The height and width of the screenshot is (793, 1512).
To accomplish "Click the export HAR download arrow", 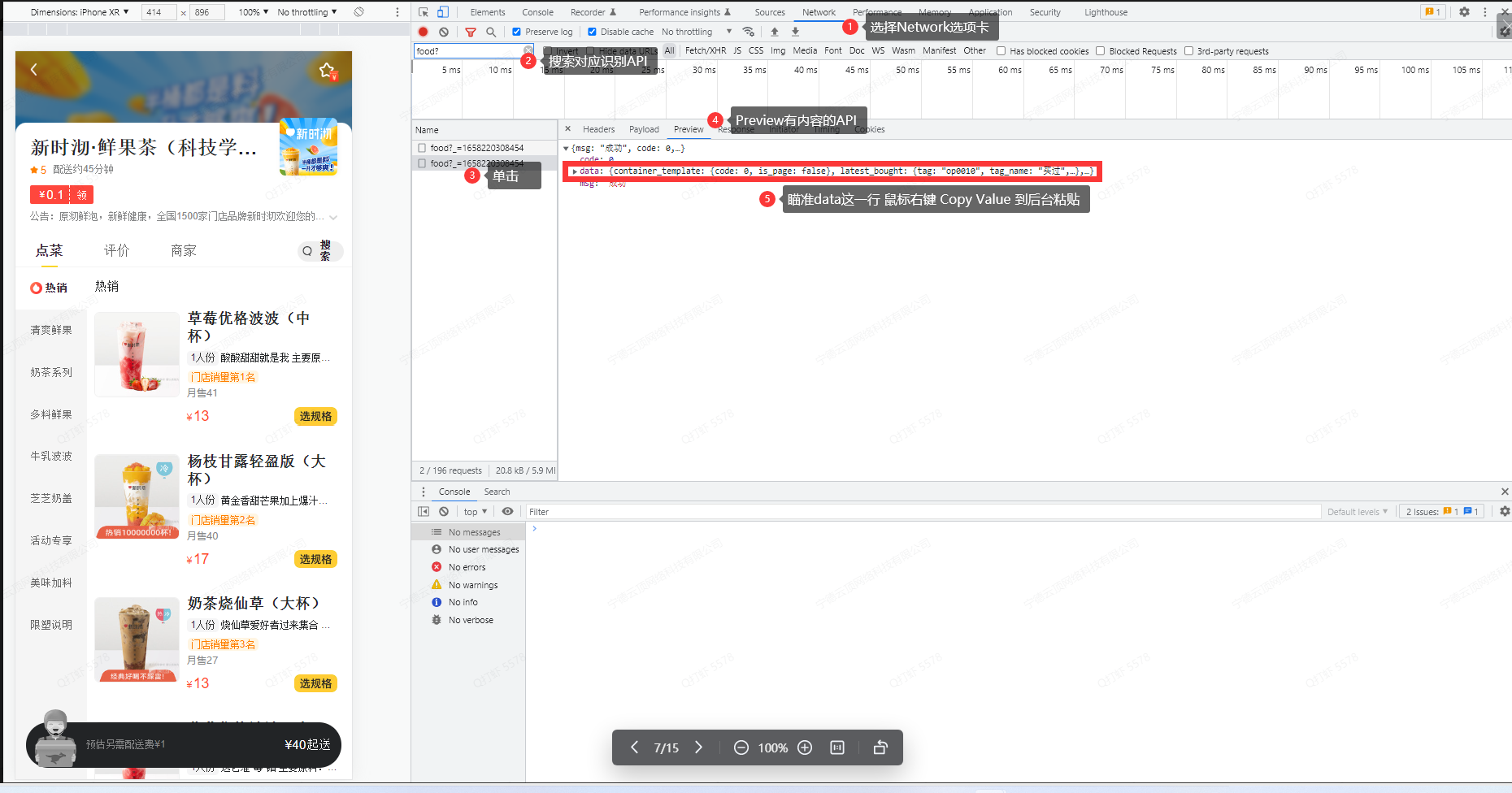I will [795, 32].
